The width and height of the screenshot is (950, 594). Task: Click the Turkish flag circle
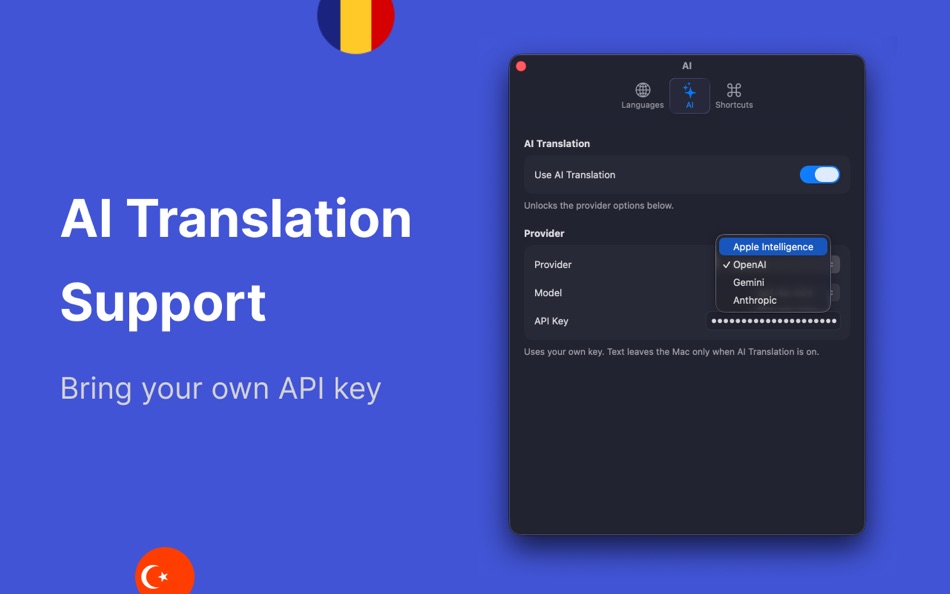[165, 571]
